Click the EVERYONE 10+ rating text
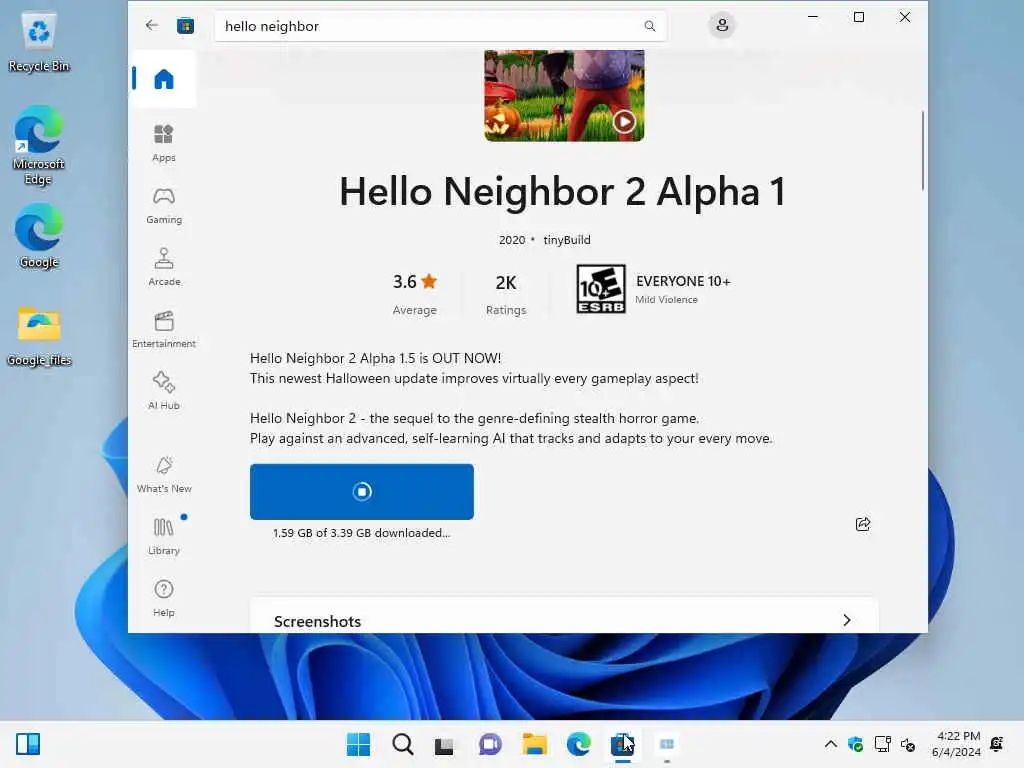Screen dimensions: 1024x768 pos(683,281)
